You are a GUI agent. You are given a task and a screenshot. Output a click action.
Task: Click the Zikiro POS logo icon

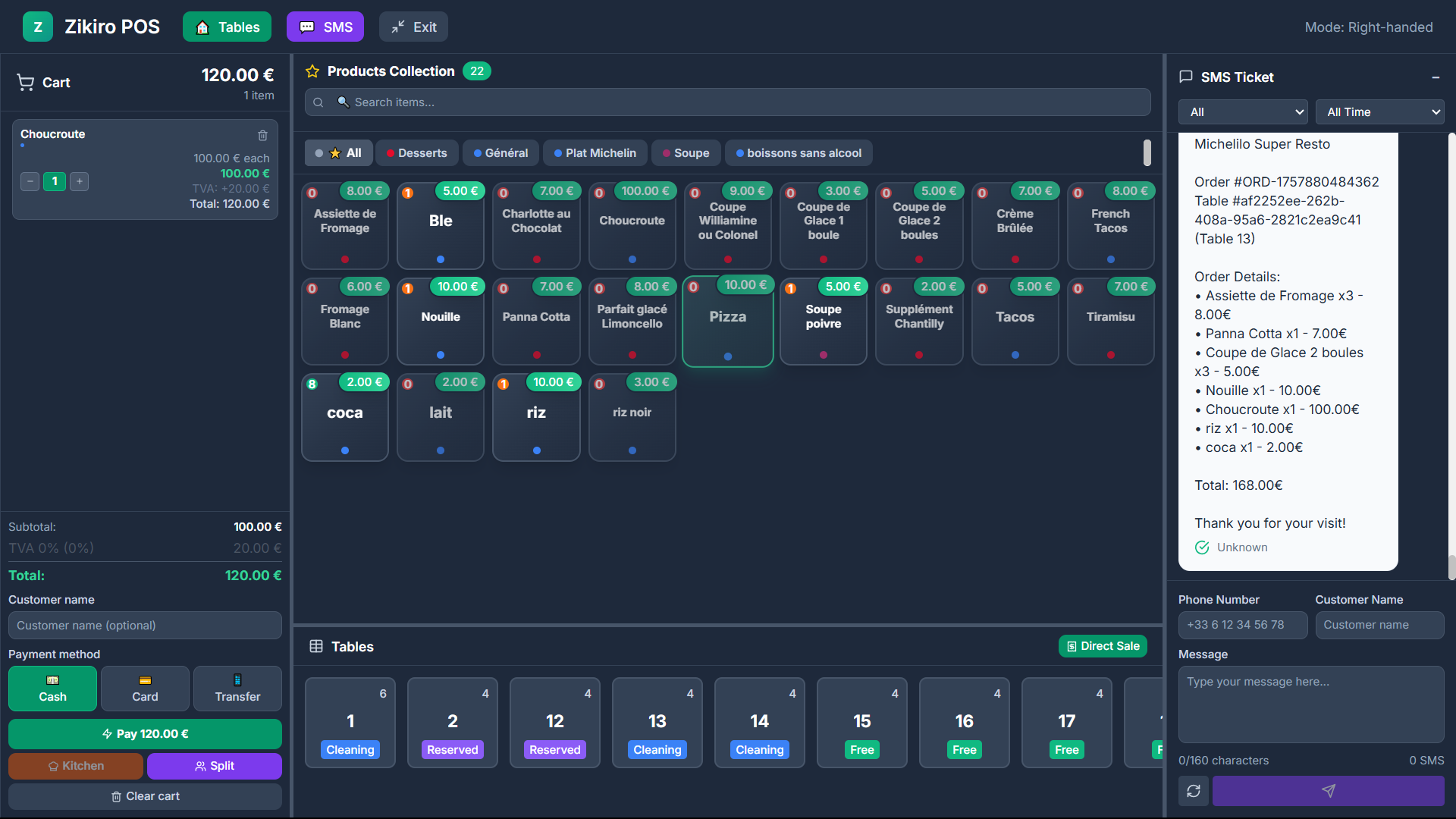point(38,27)
